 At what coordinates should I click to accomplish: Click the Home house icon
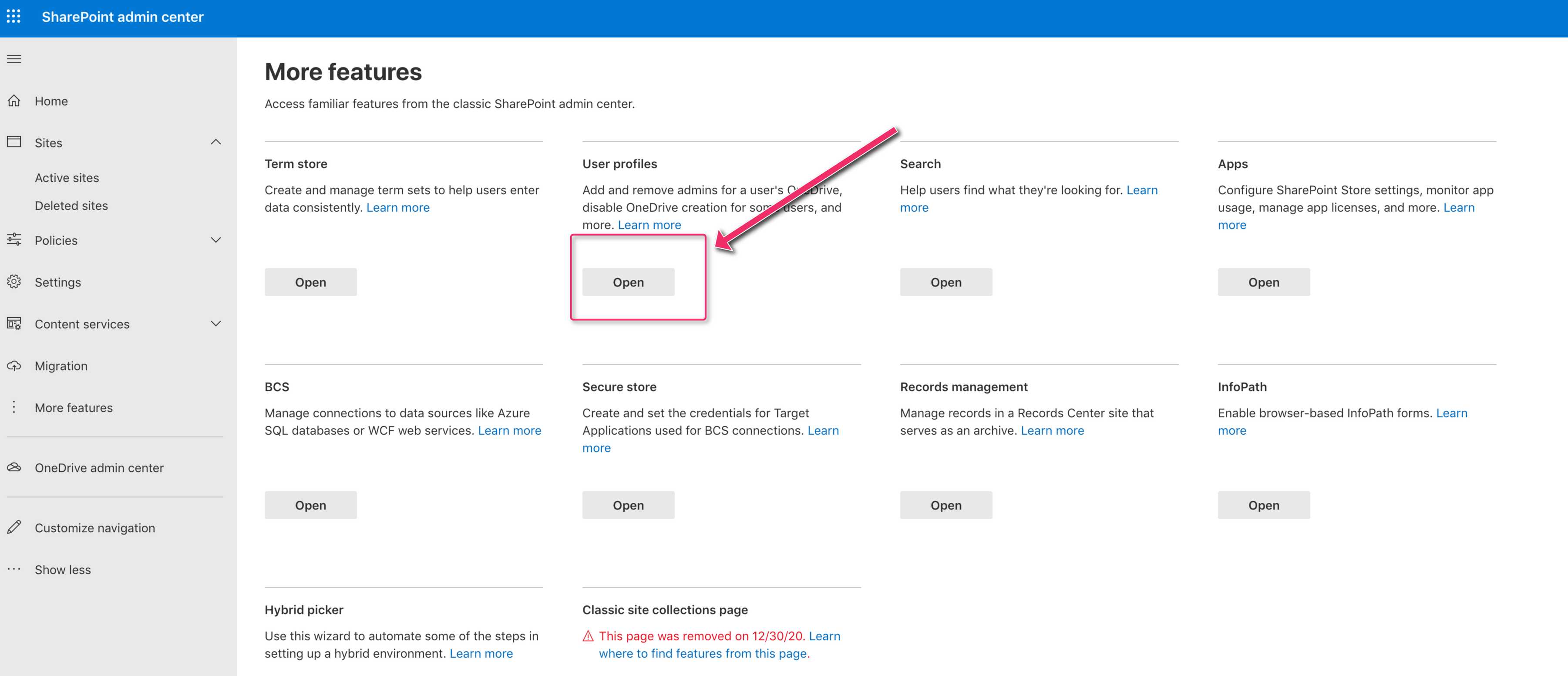click(x=14, y=101)
